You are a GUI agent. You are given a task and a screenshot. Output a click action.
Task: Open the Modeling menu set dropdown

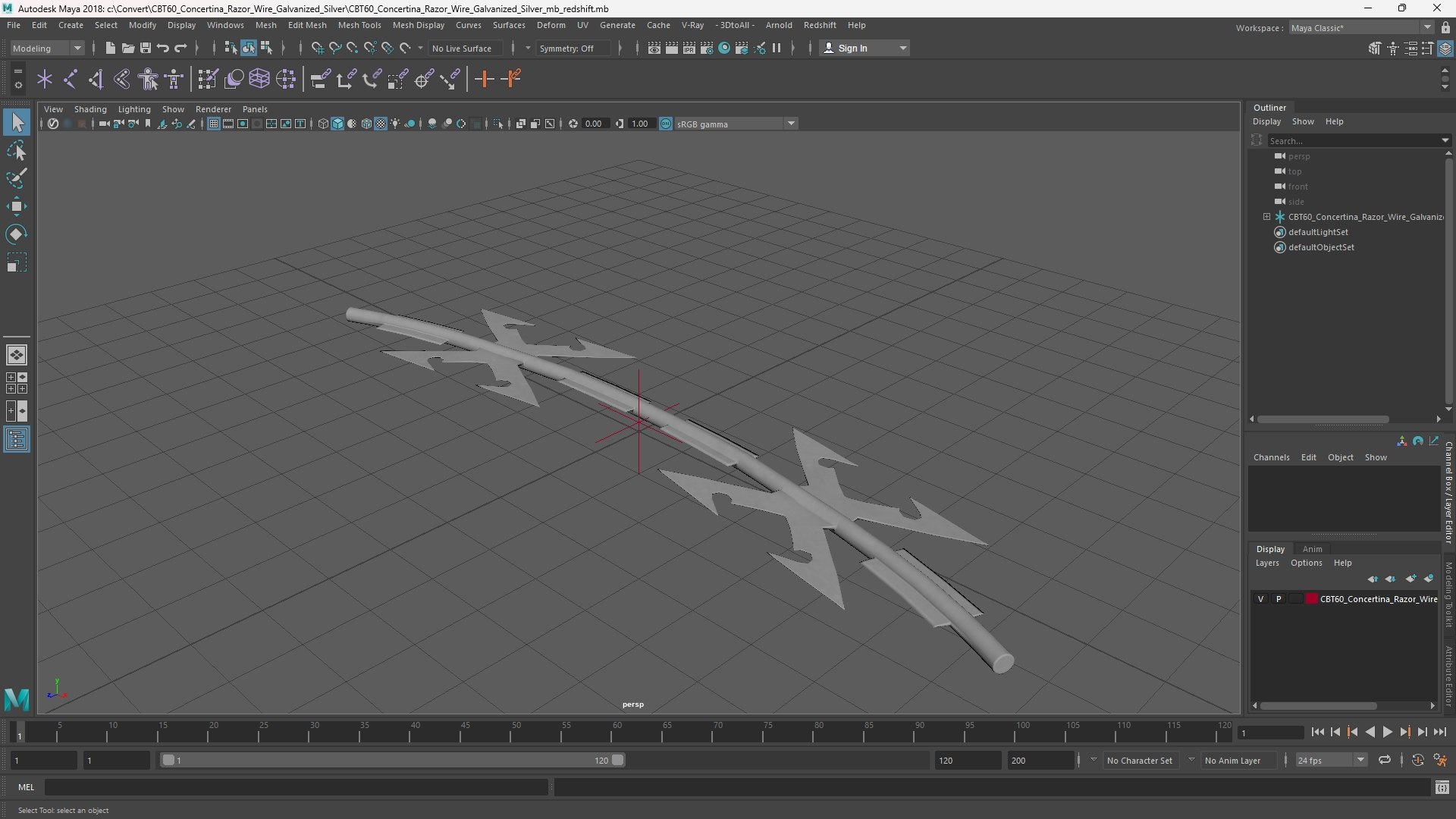tap(47, 49)
